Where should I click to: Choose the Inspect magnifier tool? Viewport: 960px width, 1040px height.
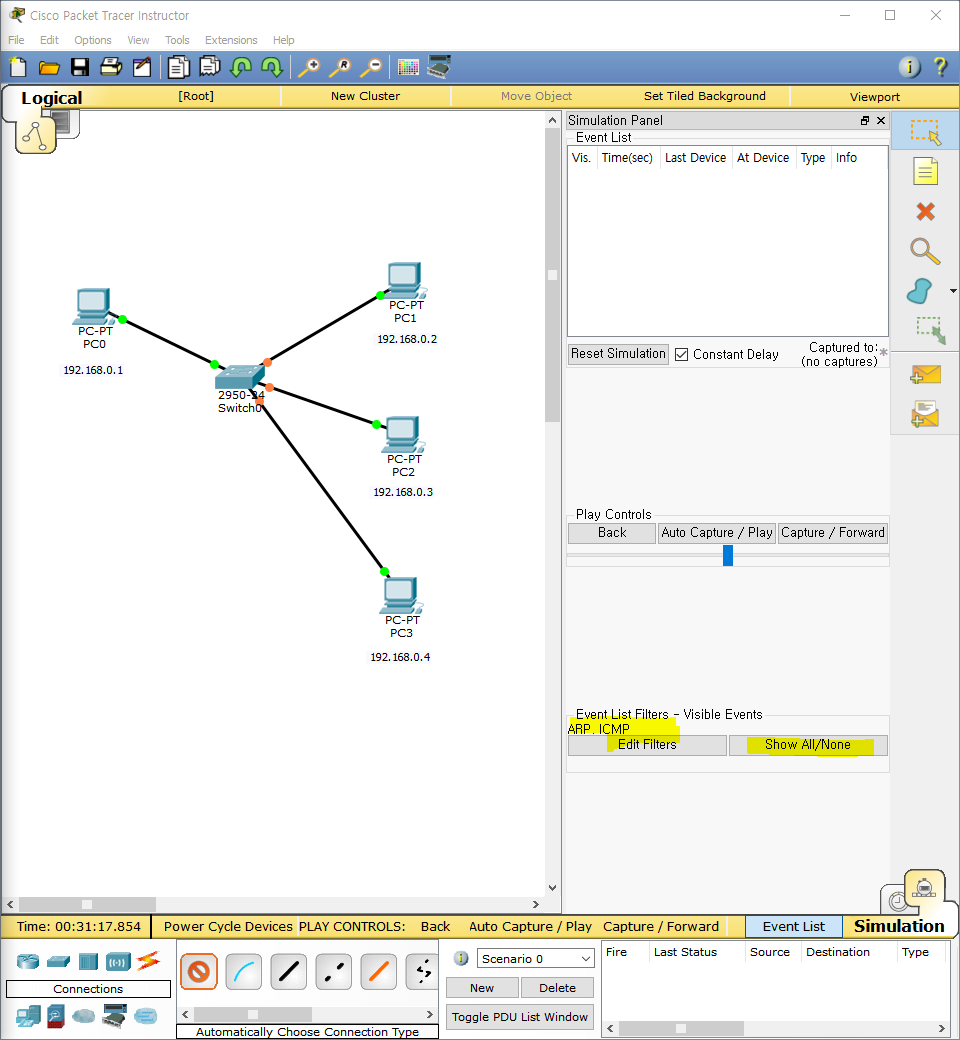[925, 251]
